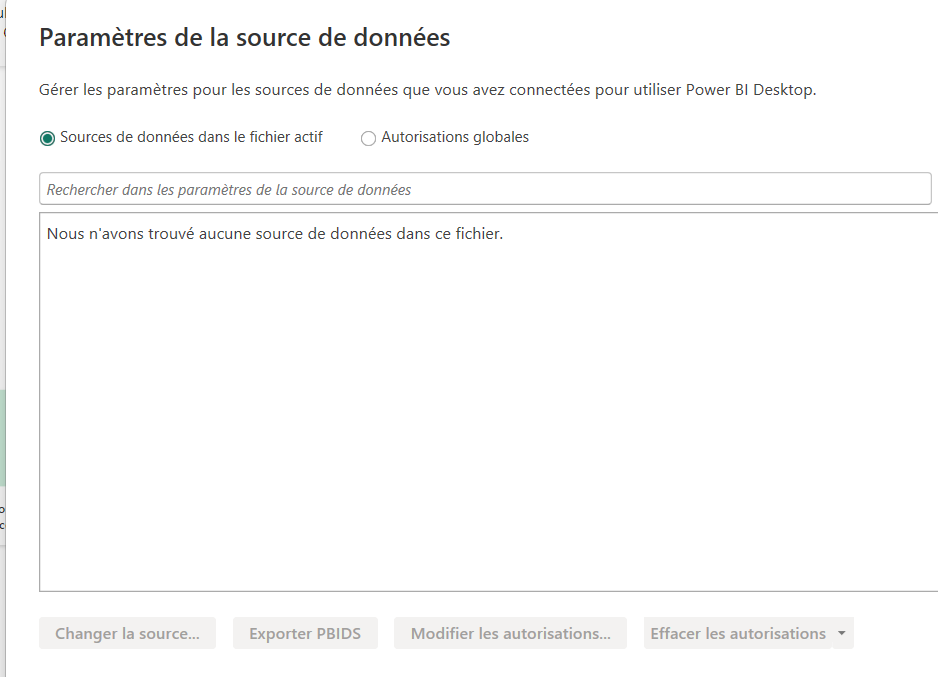Screen dimensions: 938x677
Task: Click the 'Exporter PBIDS' button
Action: pos(305,633)
